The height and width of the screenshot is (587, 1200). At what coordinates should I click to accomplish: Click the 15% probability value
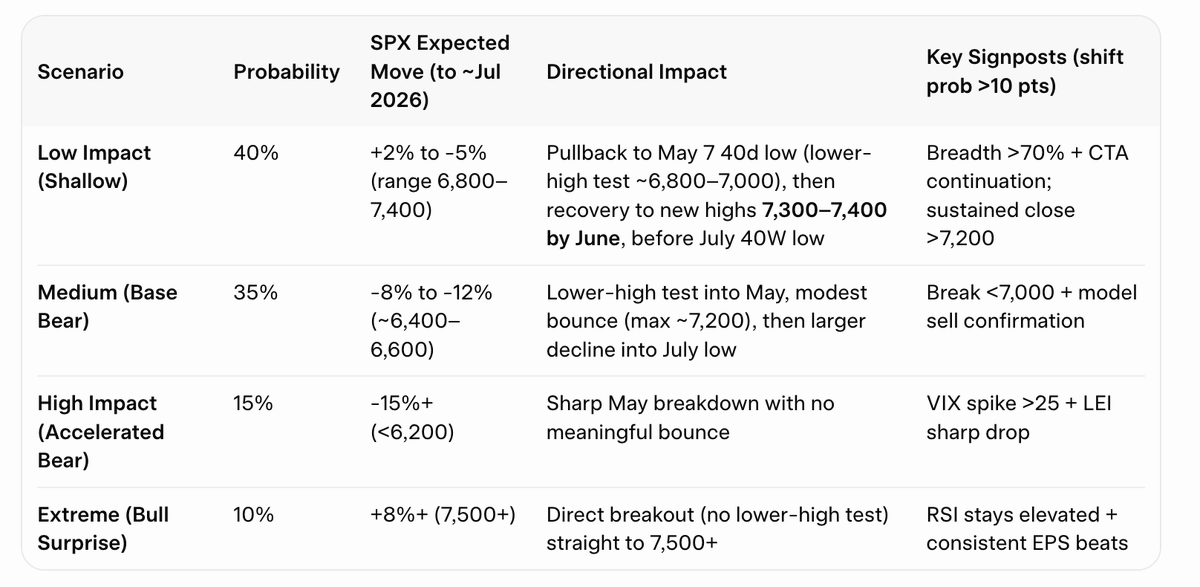(x=255, y=403)
